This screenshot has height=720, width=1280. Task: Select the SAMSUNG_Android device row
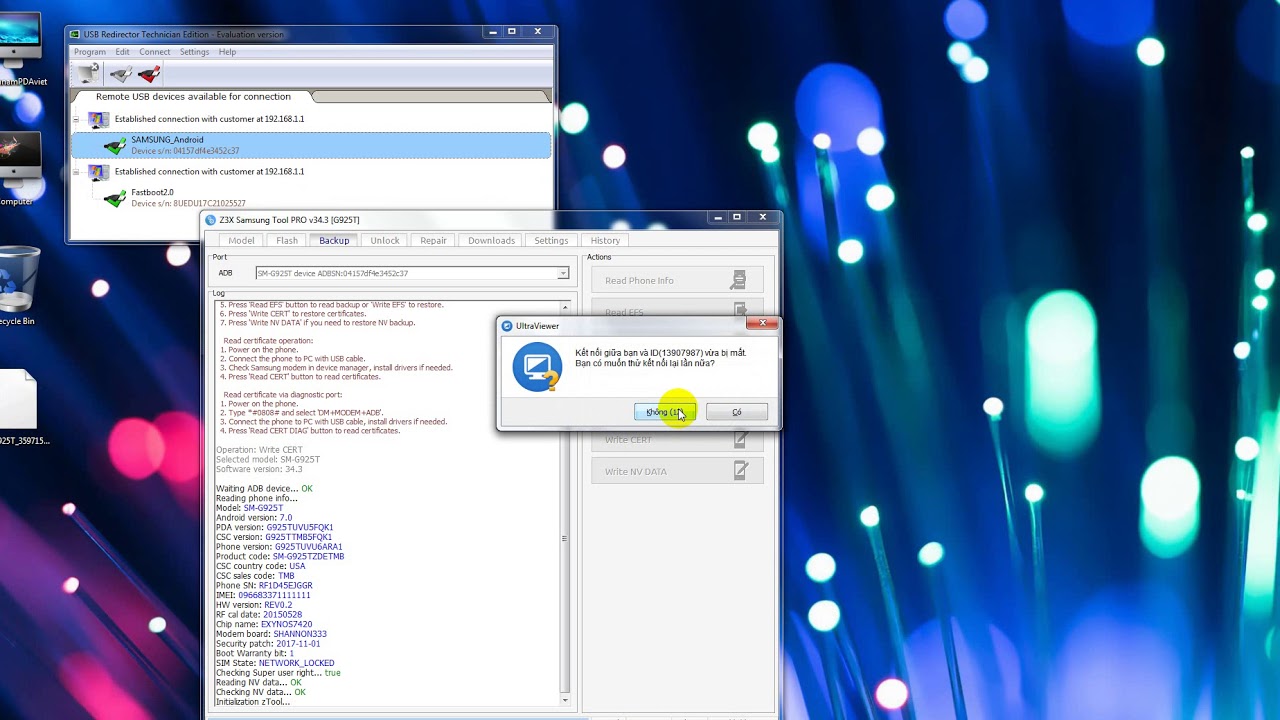(x=311, y=146)
